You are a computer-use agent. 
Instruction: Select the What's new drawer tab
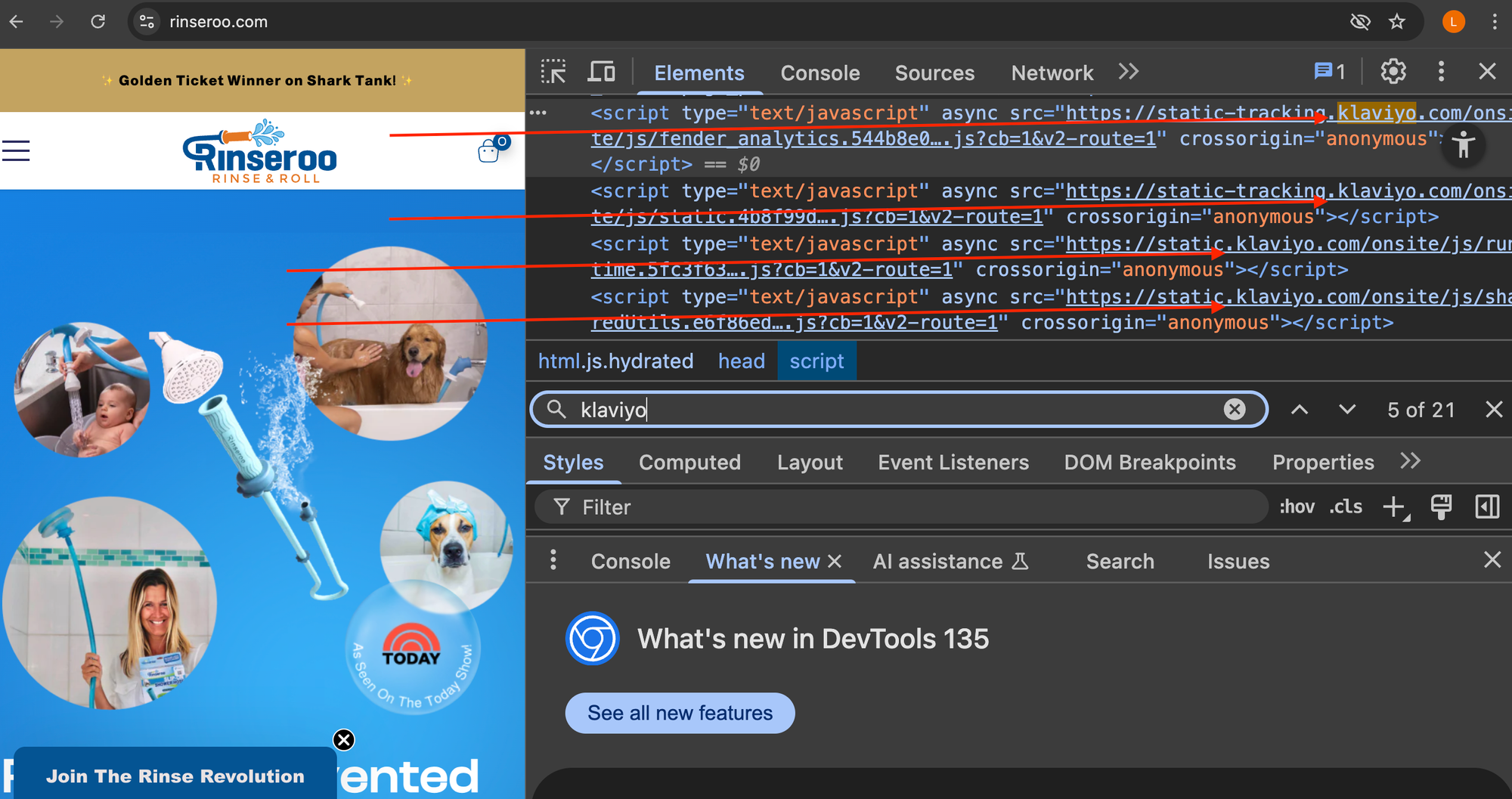762,562
